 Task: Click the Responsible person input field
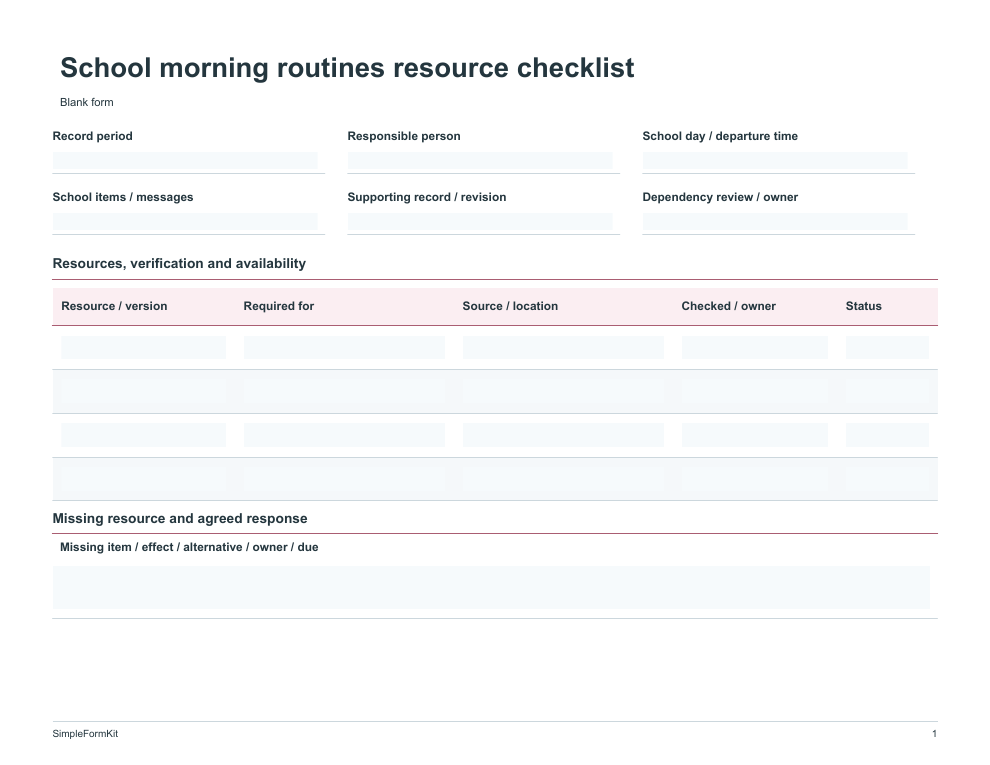[x=480, y=161]
